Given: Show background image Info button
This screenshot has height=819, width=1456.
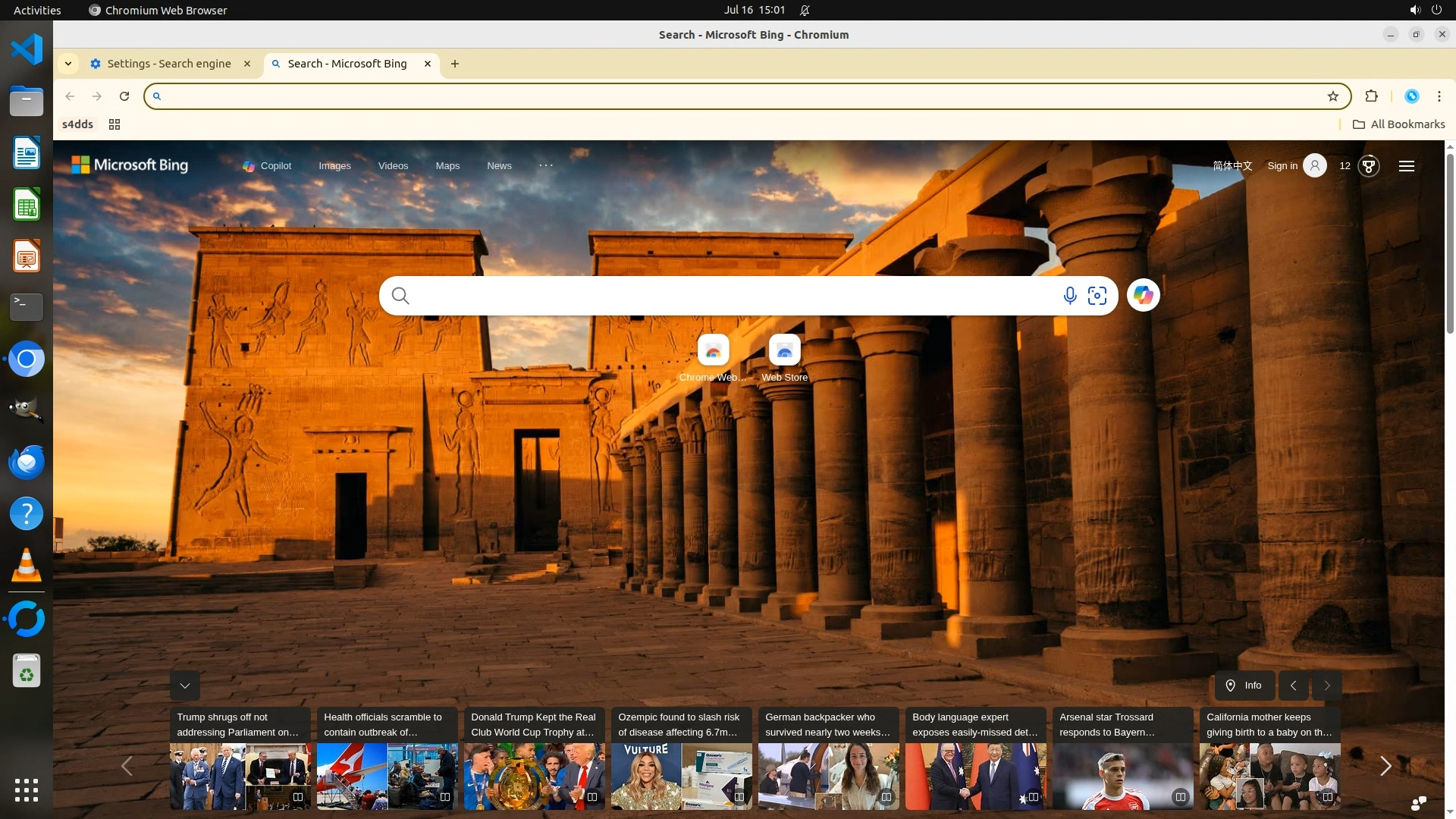Looking at the screenshot, I should click(x=1244, y=686).
